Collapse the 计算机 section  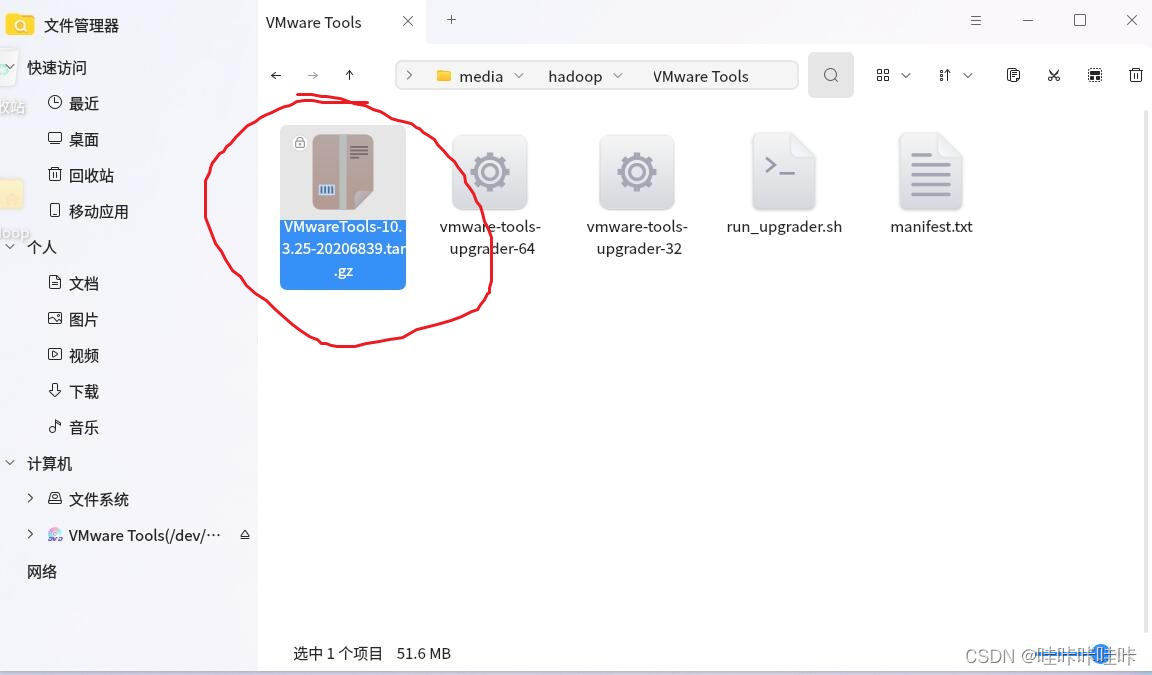pyautogui.click(x=10, y=463)
